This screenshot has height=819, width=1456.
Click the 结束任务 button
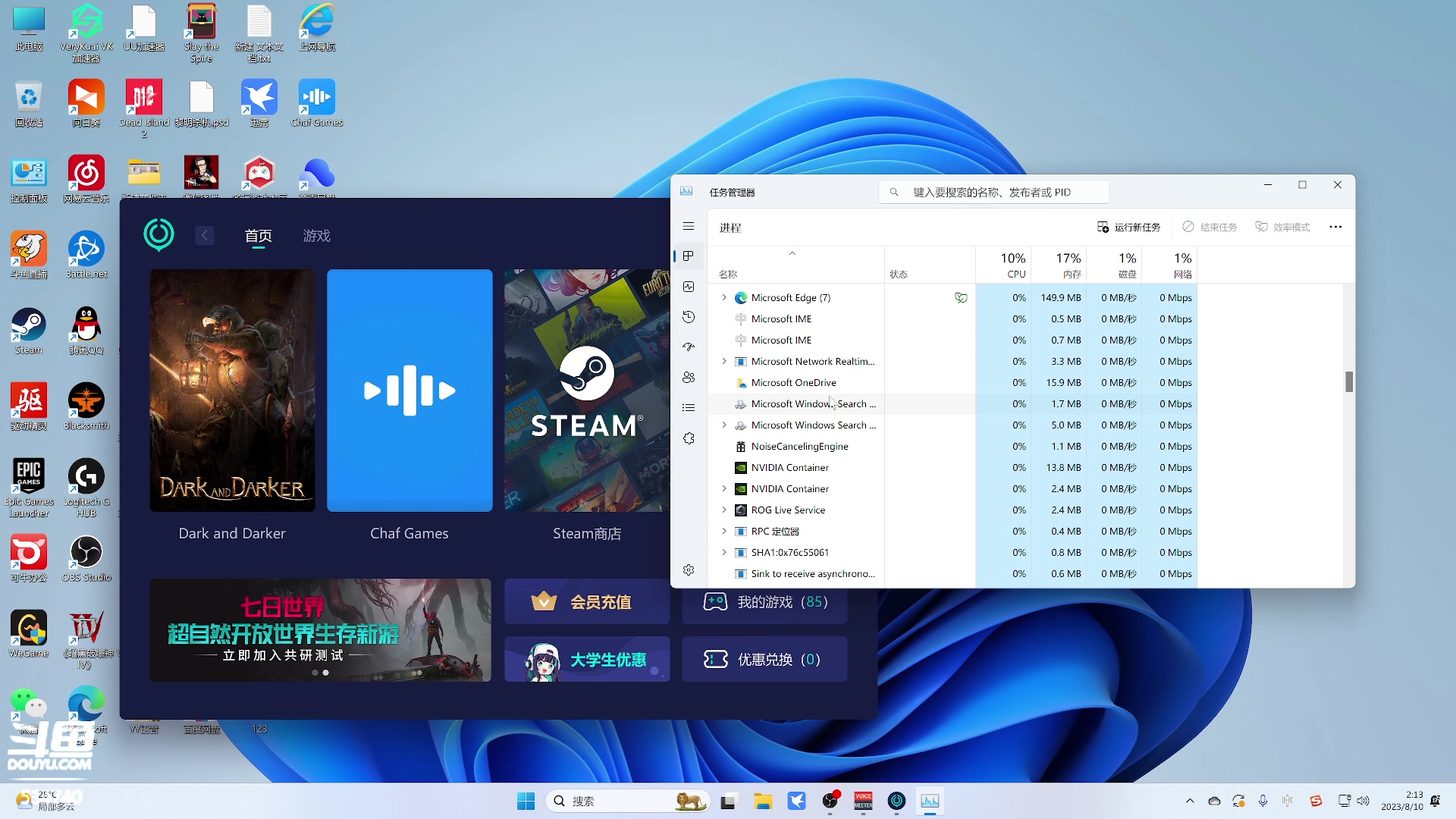(1210, 227)
